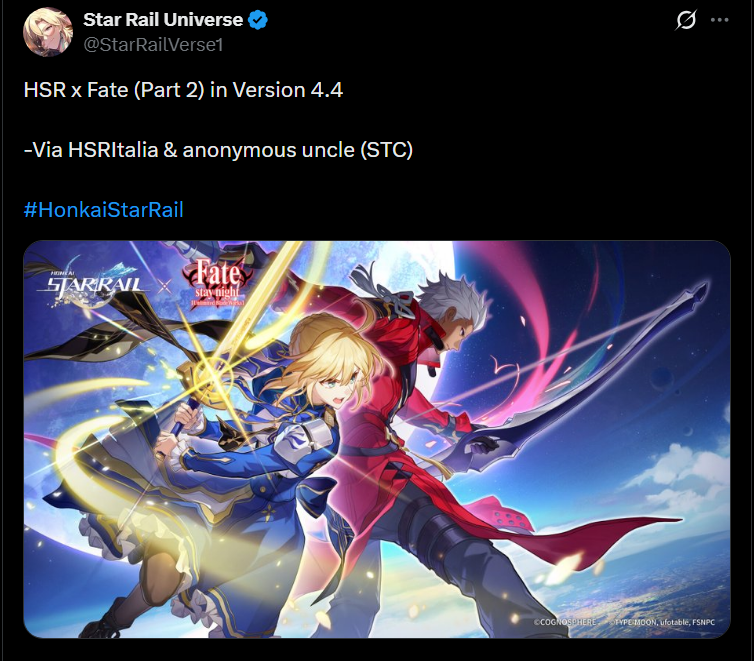Open the Grok explain-post icon

(x=686, y=20)
